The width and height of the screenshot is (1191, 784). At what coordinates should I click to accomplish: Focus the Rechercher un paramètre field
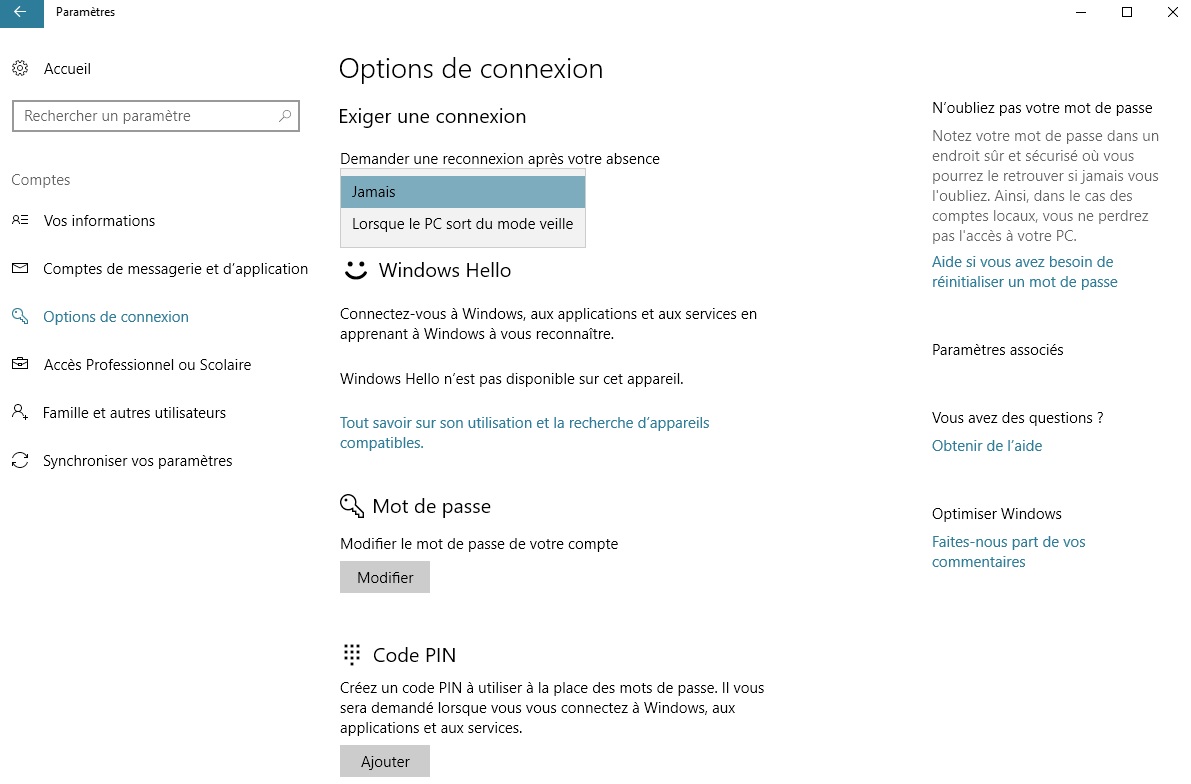click(145, 116)
